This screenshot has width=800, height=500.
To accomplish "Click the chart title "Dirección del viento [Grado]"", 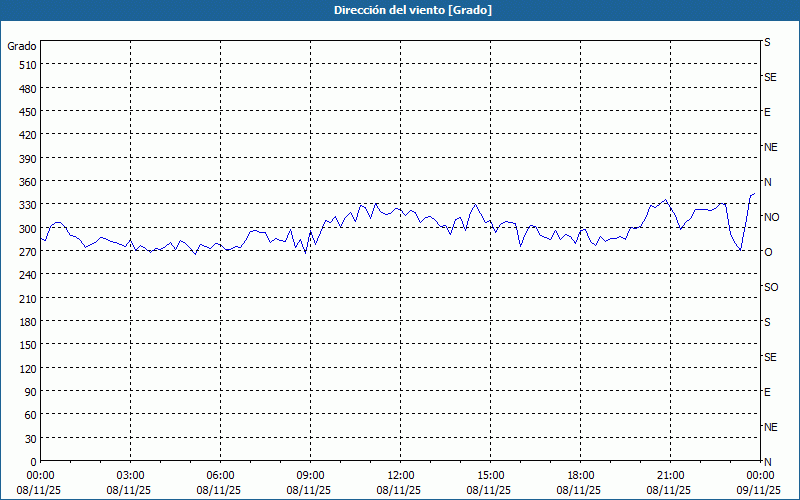I will (x=413, y=10).
